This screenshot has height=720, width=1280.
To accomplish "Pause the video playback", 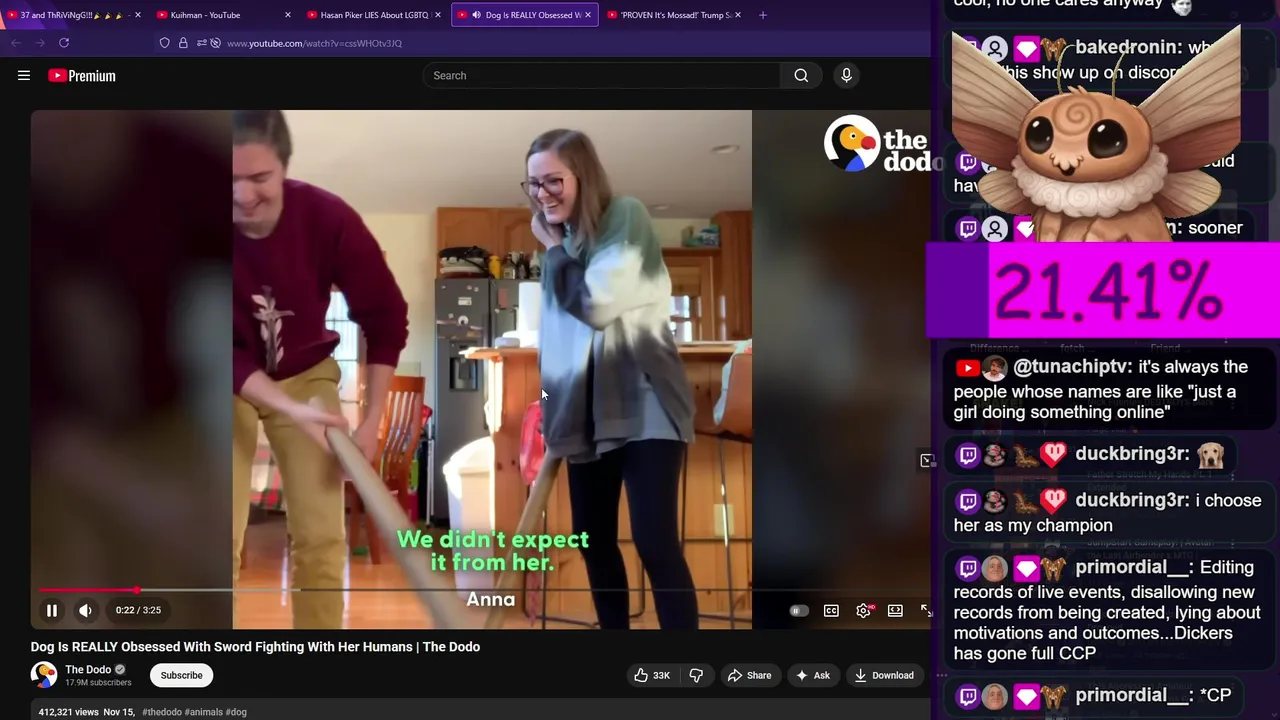I will 52,610.
